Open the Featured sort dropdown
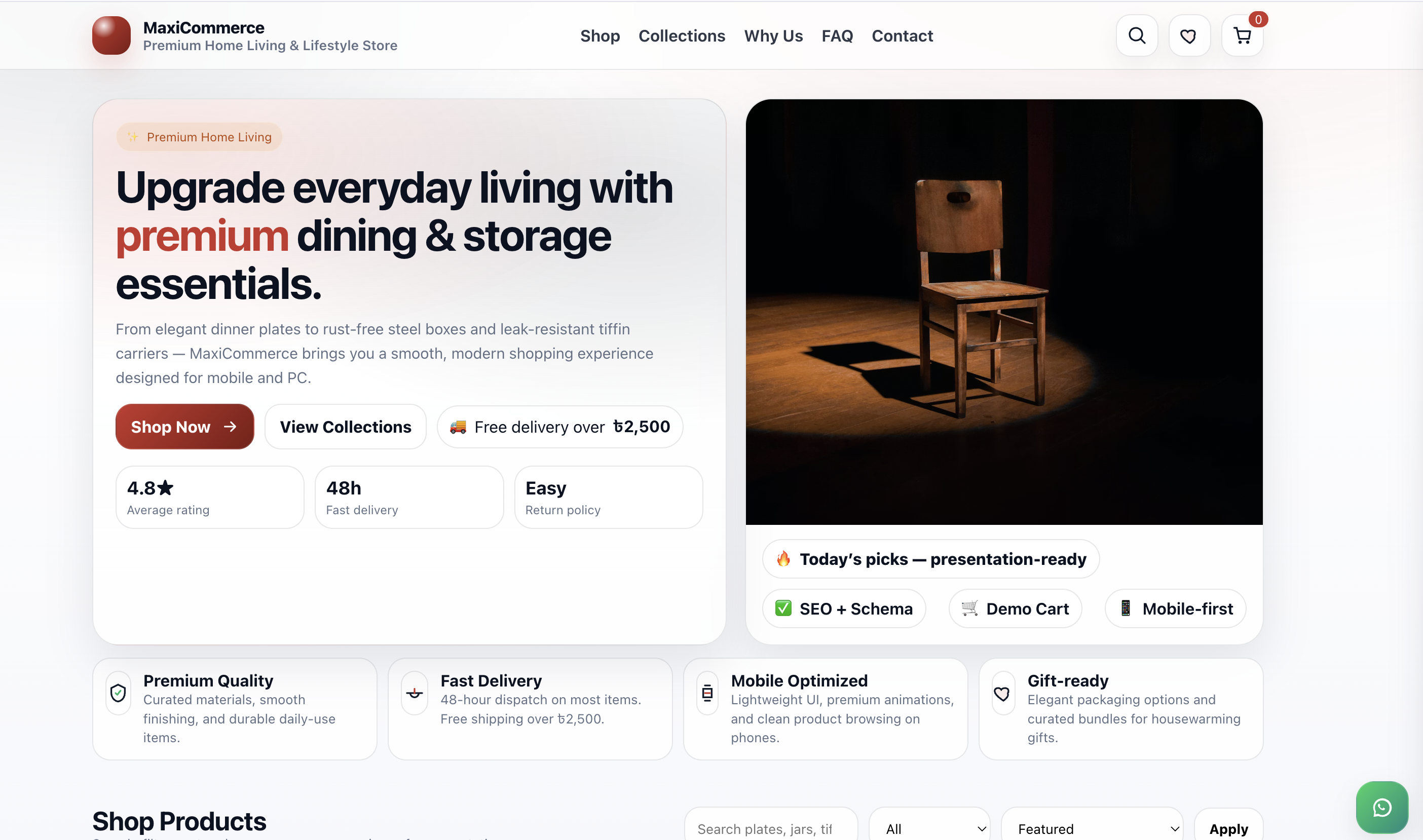 click(x=1092, y=829)
